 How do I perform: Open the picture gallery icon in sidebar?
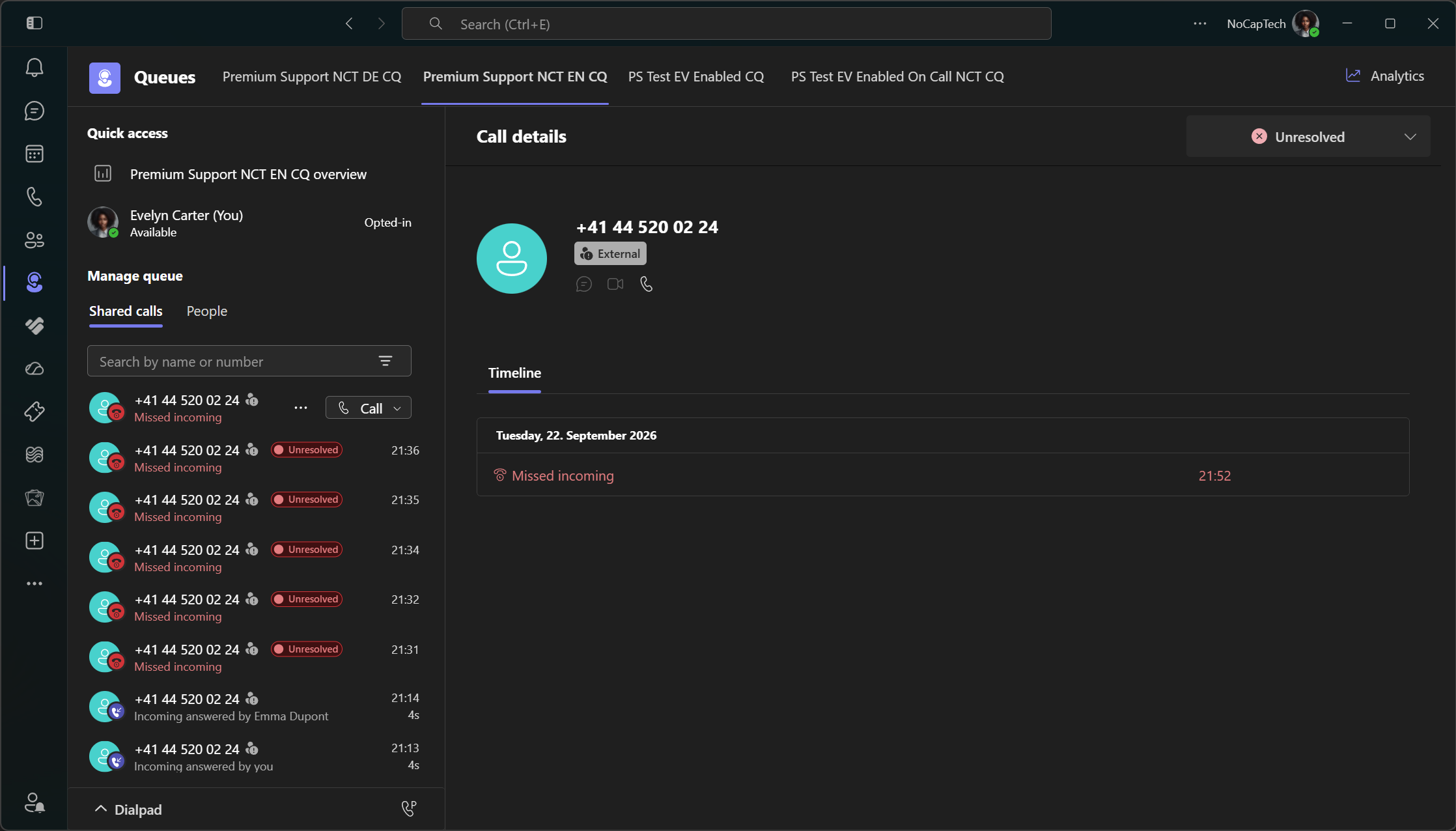35,498
